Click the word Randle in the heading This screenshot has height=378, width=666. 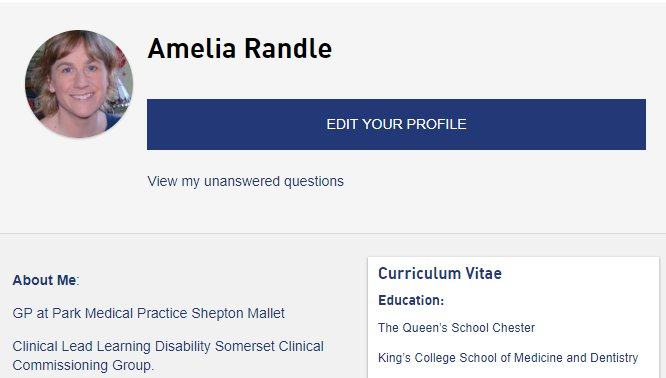coord(288,48)
